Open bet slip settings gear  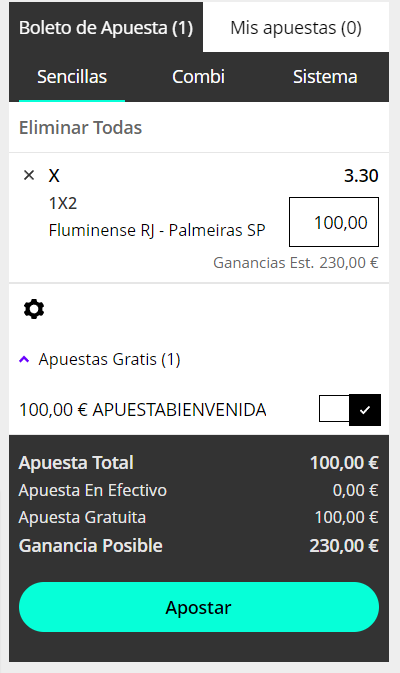[34, 309]
